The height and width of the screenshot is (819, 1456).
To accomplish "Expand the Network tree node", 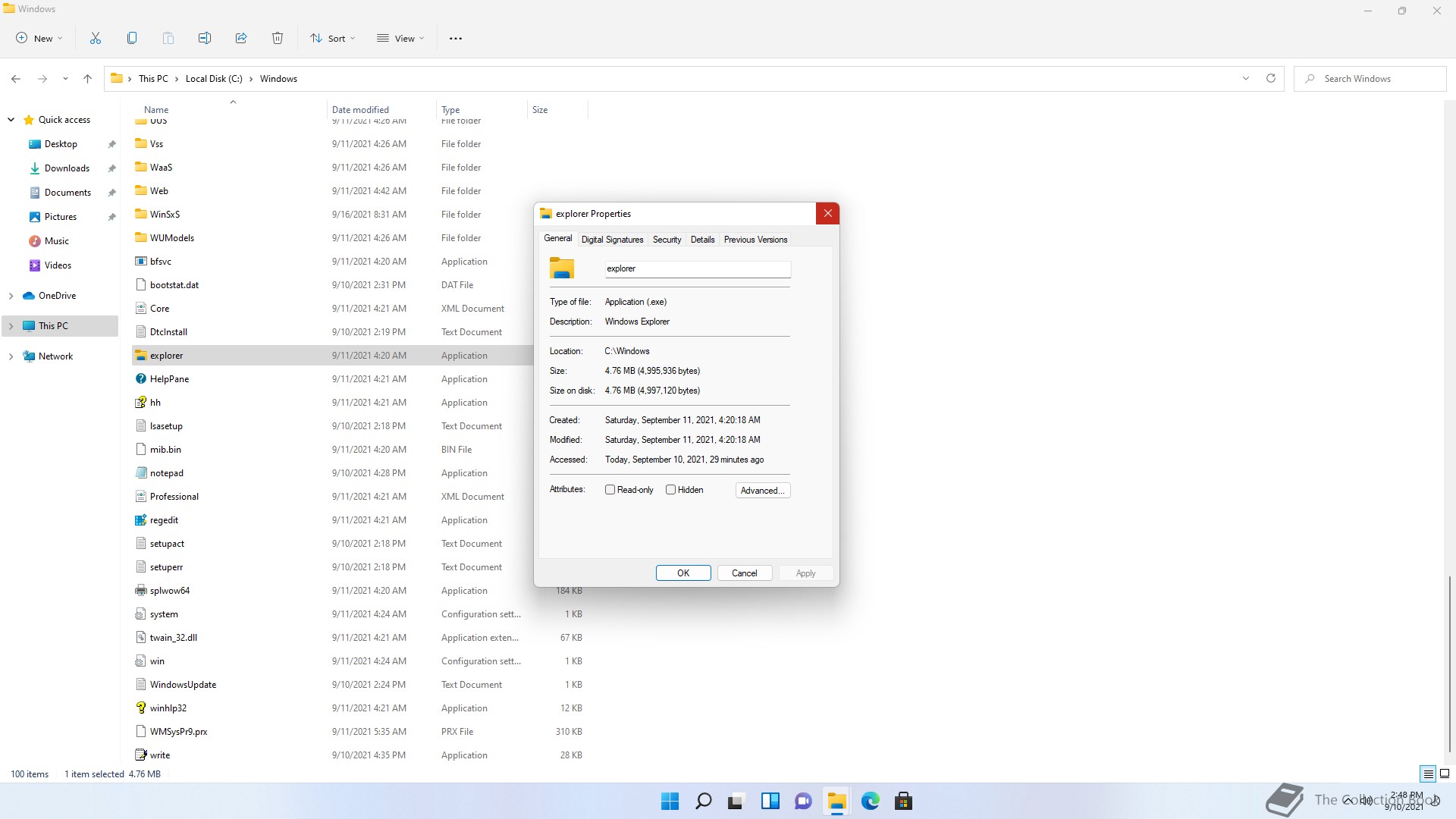I will click(x=11, y=356).
